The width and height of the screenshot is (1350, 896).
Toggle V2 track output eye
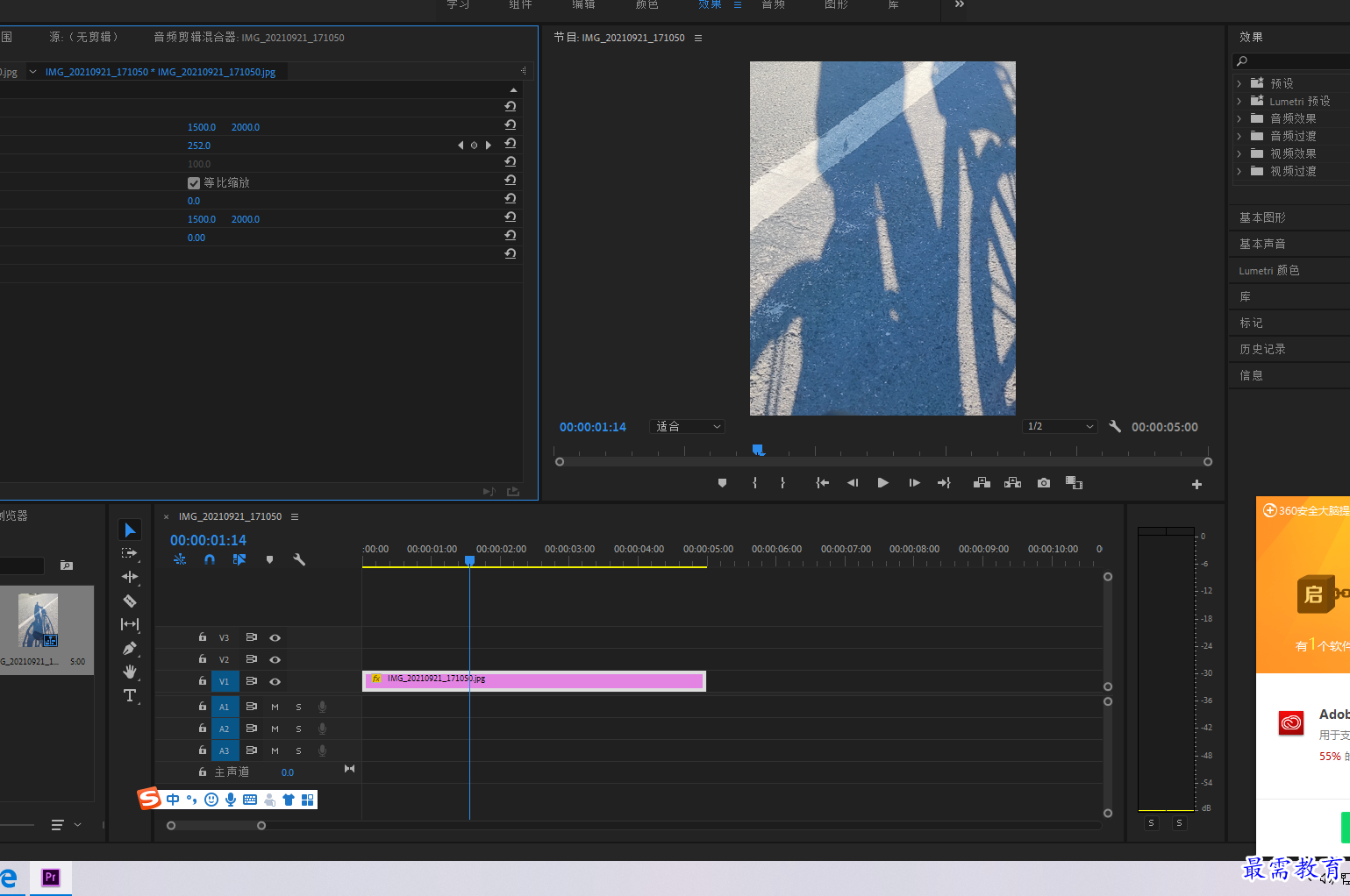(275, 659)
